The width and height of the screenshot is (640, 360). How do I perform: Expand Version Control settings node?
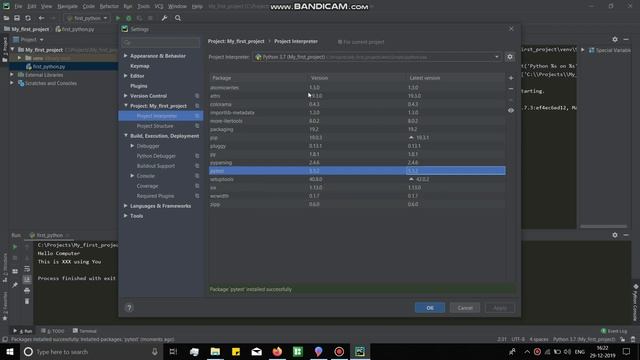pos(126,96)
